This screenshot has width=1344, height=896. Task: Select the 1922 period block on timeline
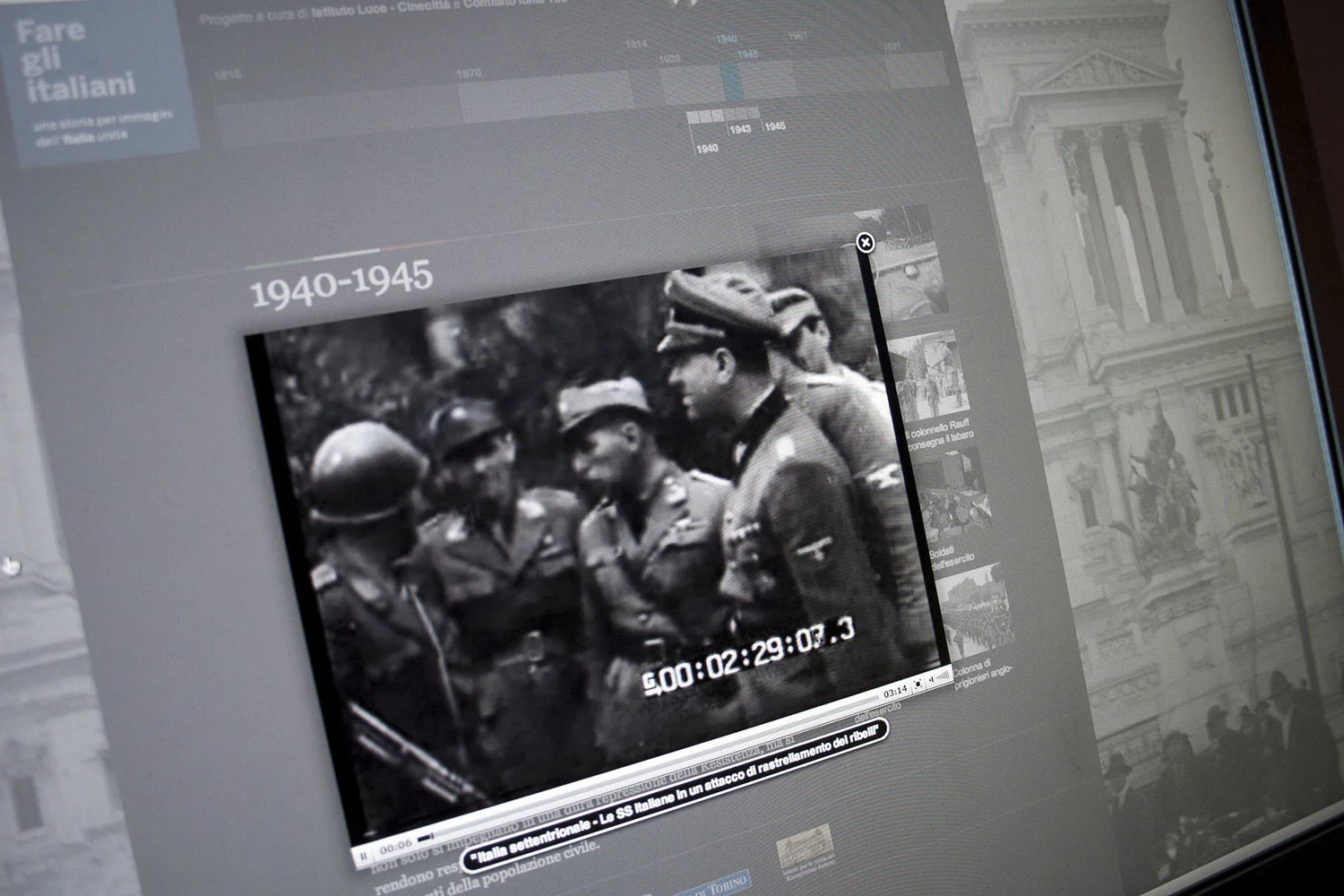[691, 85]
